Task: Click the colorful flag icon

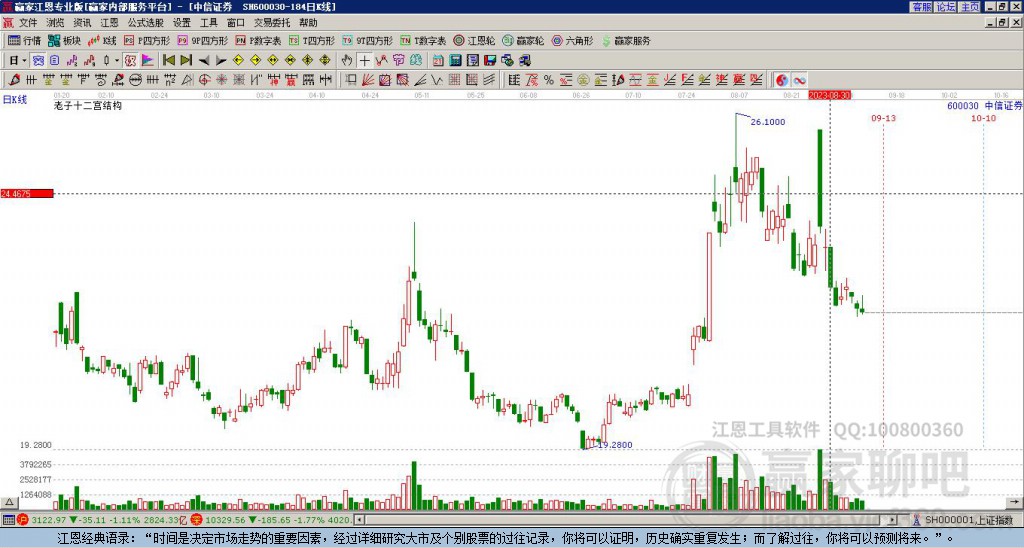Action: tap(148, 61)
